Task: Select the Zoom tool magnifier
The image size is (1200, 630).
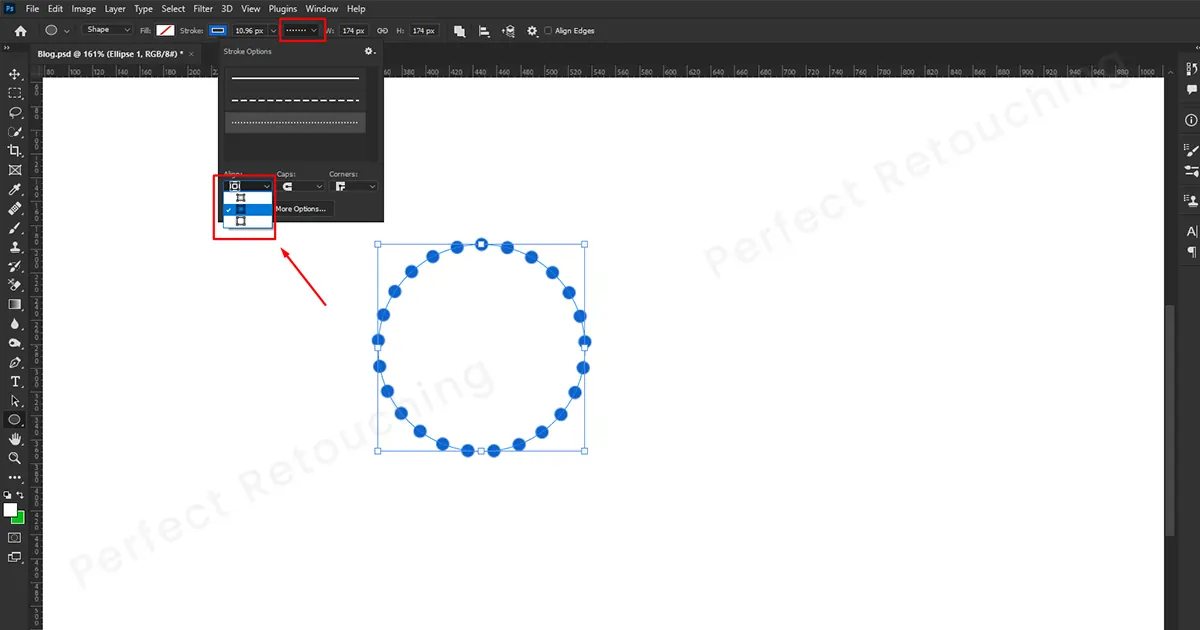Action: (x=15, y=458)
